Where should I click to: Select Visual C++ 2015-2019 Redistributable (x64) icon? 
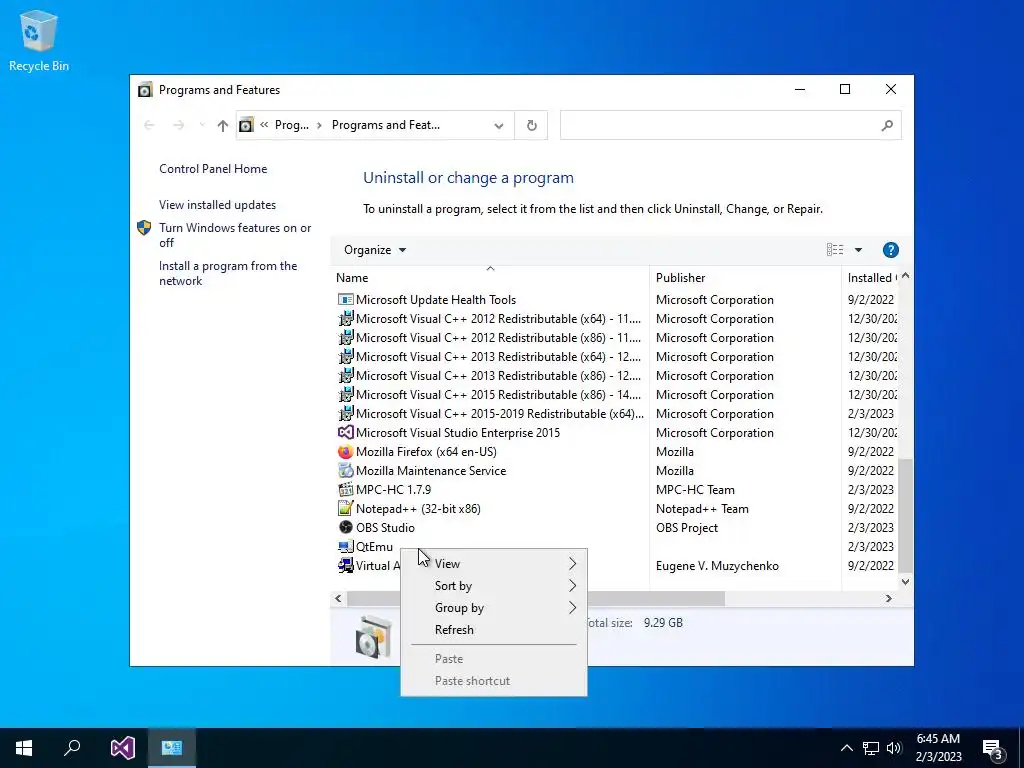(x=345, y=413)
